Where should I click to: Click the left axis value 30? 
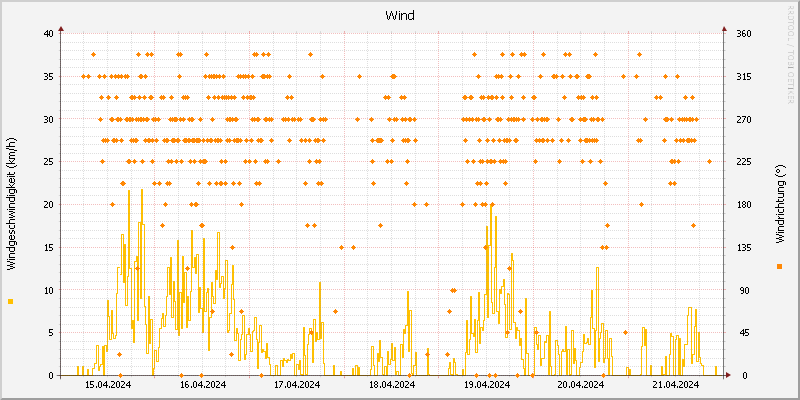tap(48, 119)
